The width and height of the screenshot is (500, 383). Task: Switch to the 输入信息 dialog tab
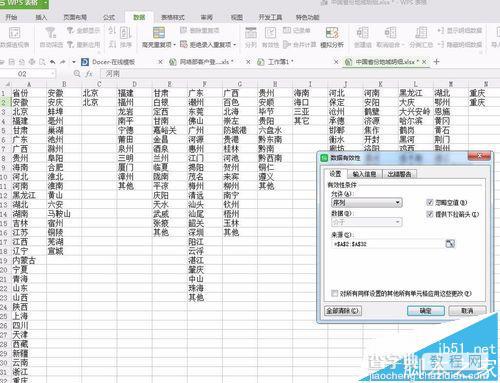pyautogui.click(x=364, y=174)
